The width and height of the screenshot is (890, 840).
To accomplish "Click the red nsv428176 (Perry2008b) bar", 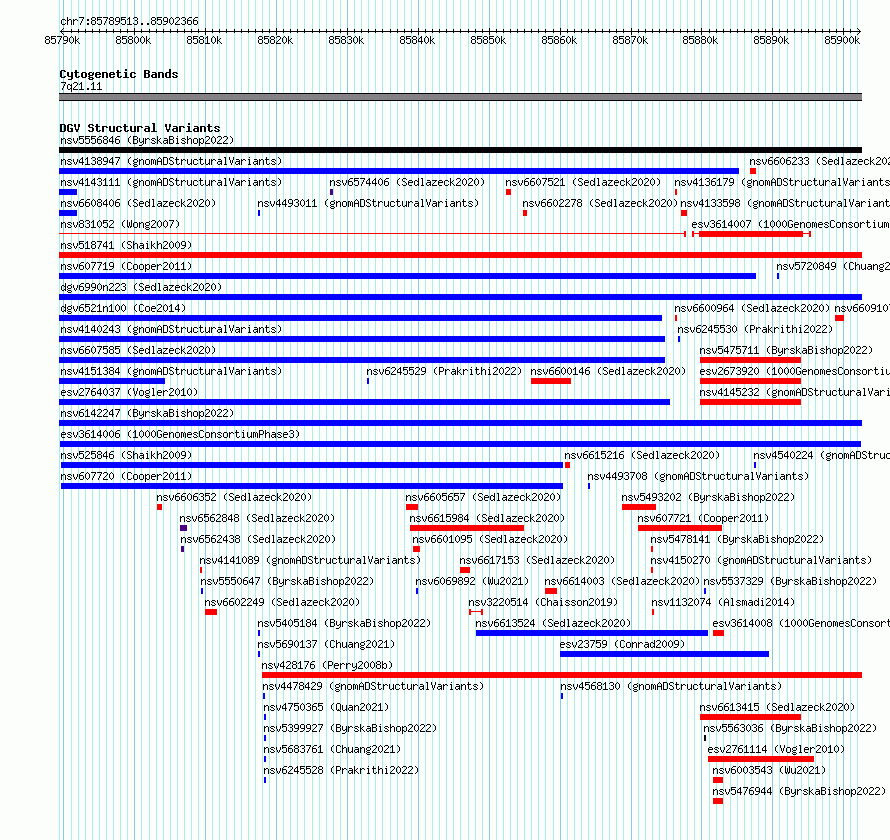I will (562, 675).
